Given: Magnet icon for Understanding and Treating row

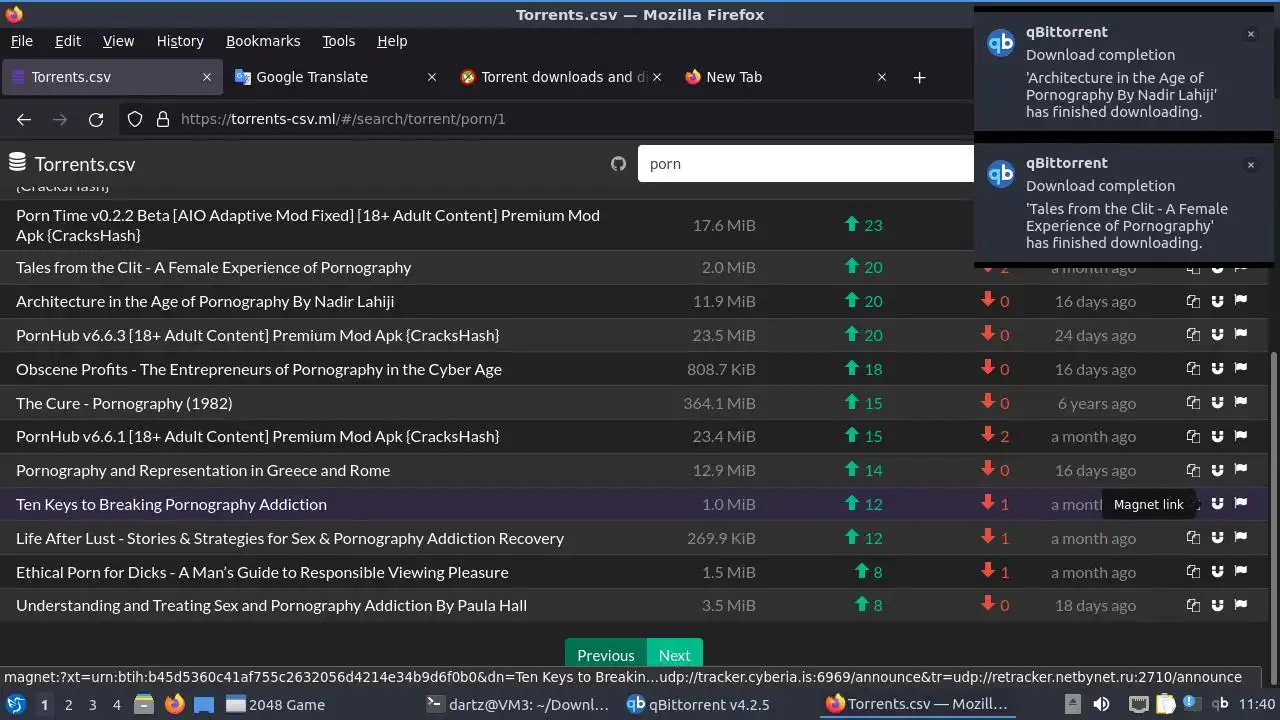Looking at the screenshot, I should [1217, 604].
